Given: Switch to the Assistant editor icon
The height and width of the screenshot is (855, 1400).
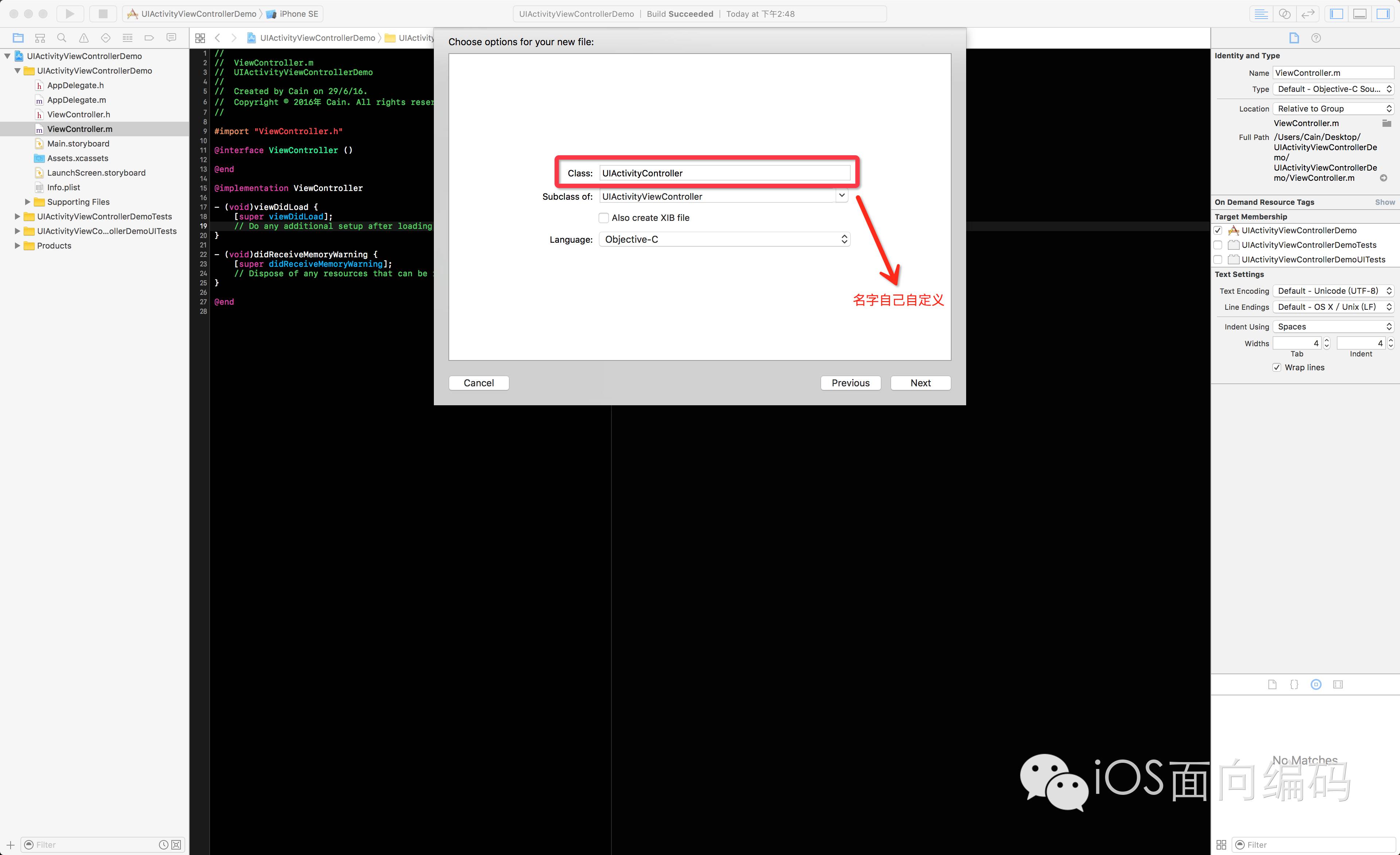Looking at the screenshot, I should 1285,13.
